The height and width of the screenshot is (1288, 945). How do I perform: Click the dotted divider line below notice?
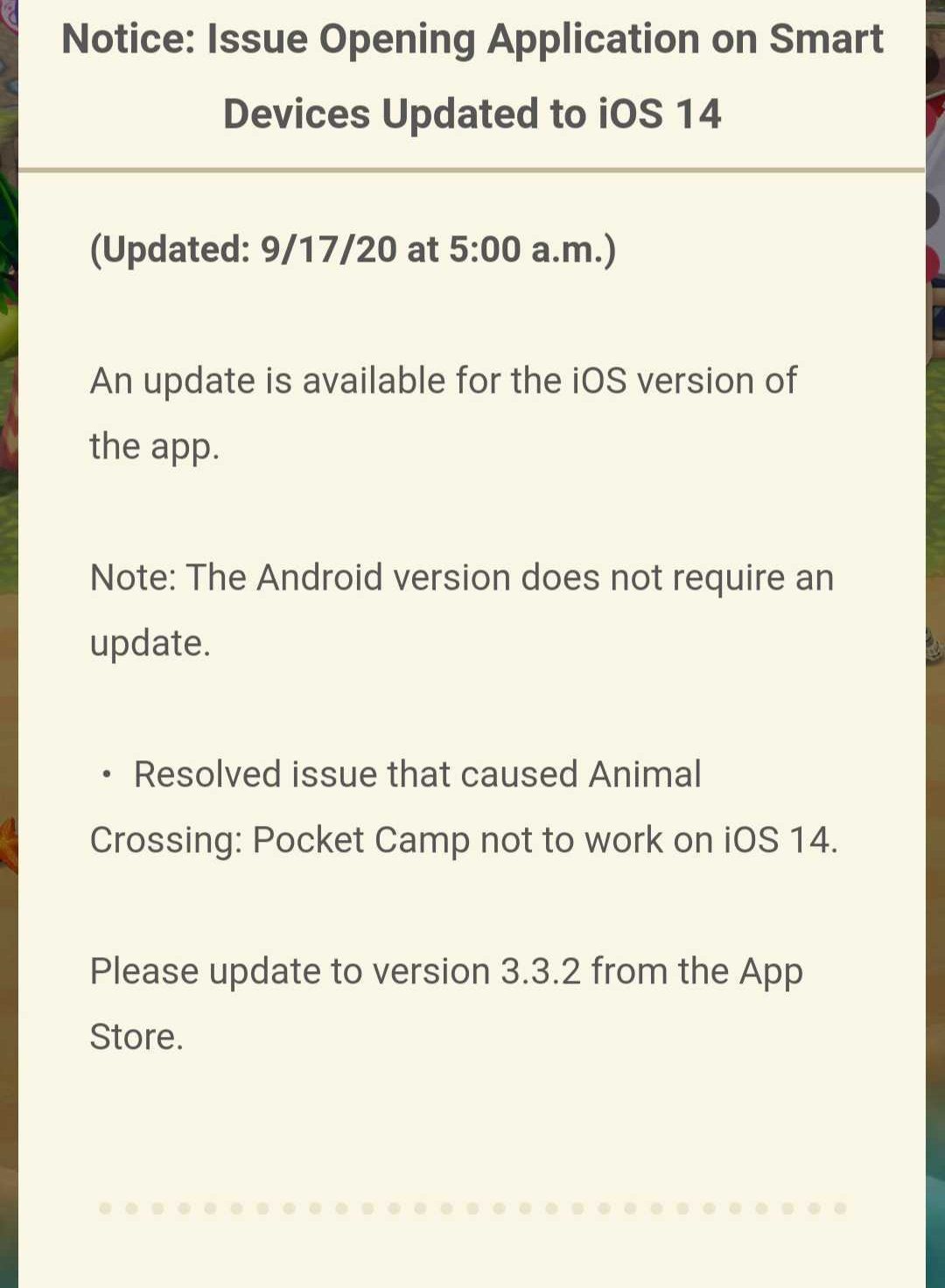pyautogui.click(x=472, y=1208)
